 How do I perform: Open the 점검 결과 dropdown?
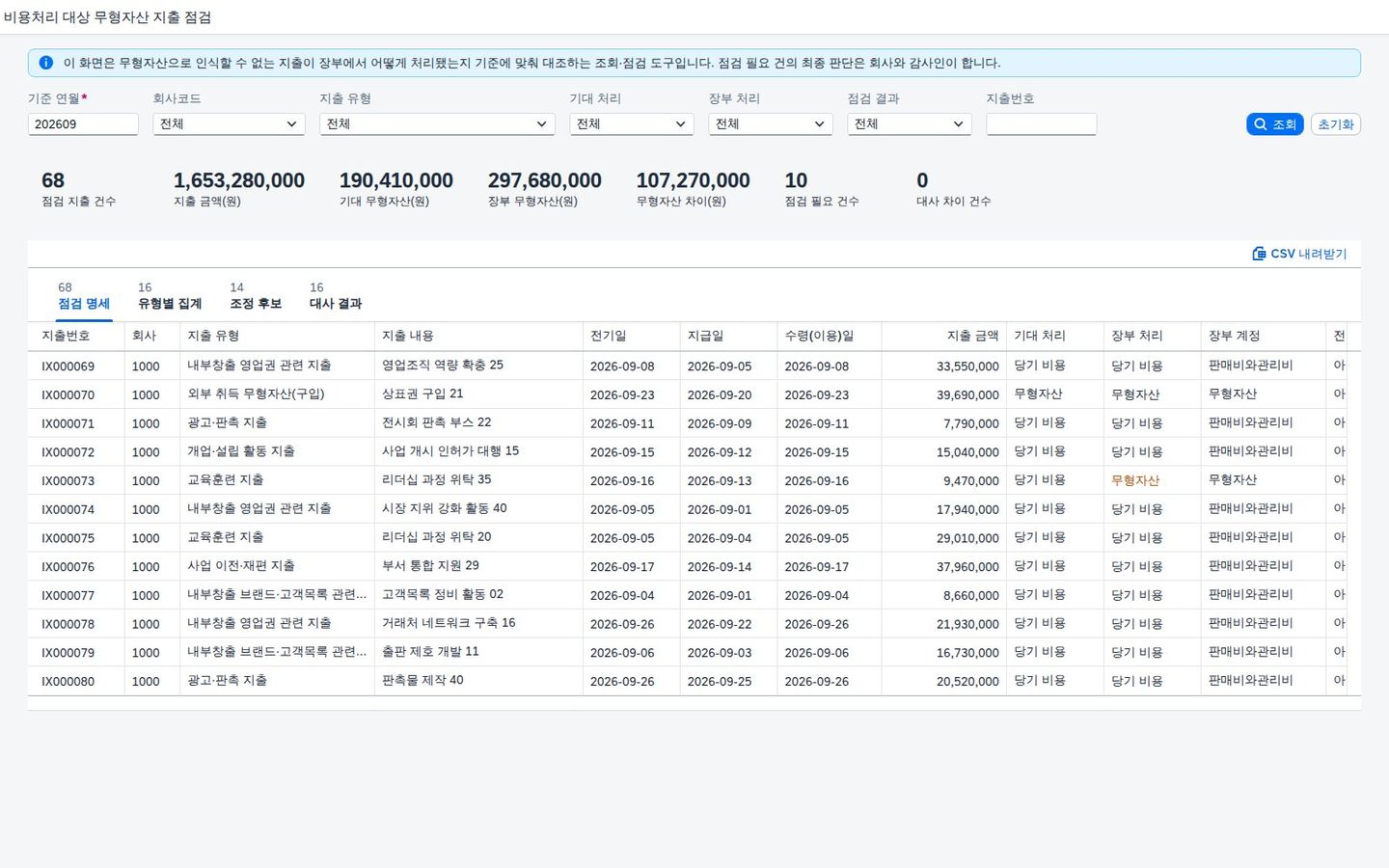pos(909,124)
